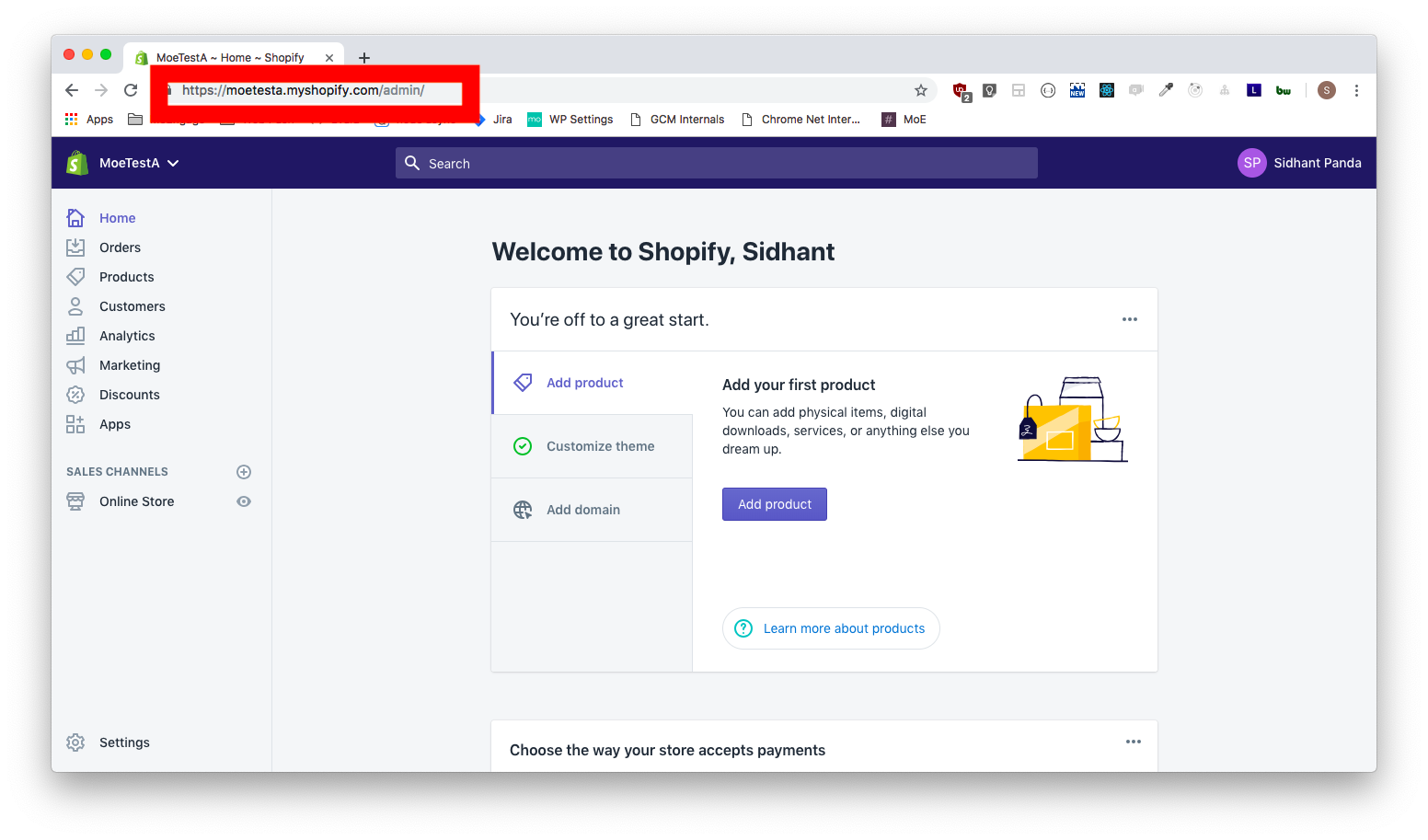The width and height of the screenshot is (1428, 840).
Task: Go forward in browser history
Action: point(101,90)
